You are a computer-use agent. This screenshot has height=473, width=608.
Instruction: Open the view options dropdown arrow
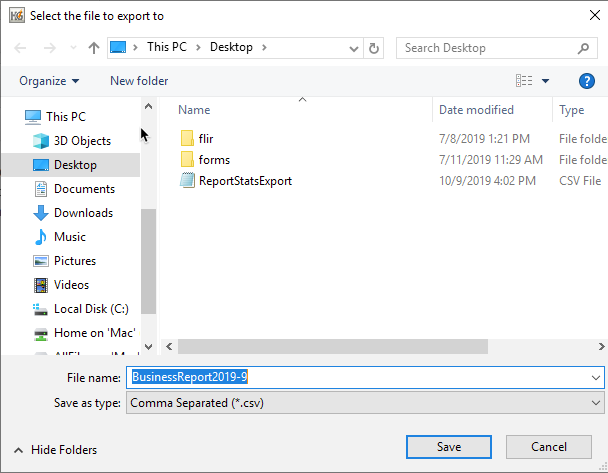pos(545,81)
